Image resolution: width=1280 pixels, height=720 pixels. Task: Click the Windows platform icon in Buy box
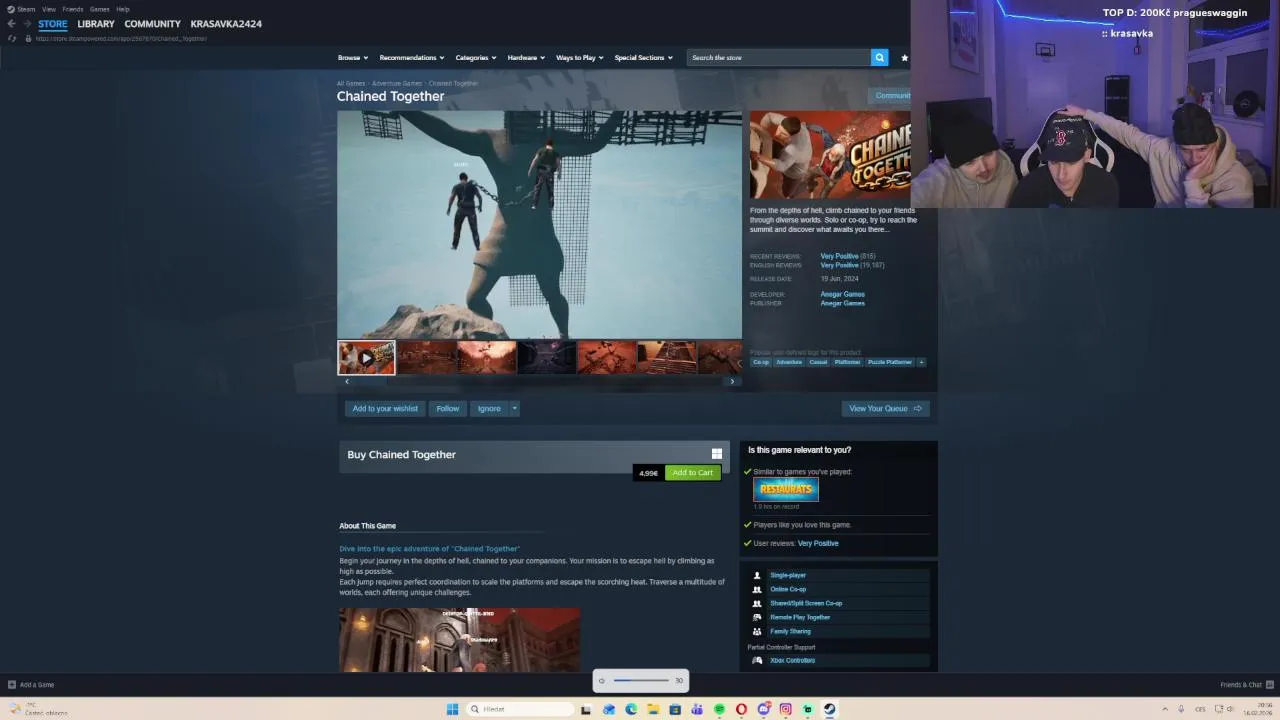coord(717,454)
